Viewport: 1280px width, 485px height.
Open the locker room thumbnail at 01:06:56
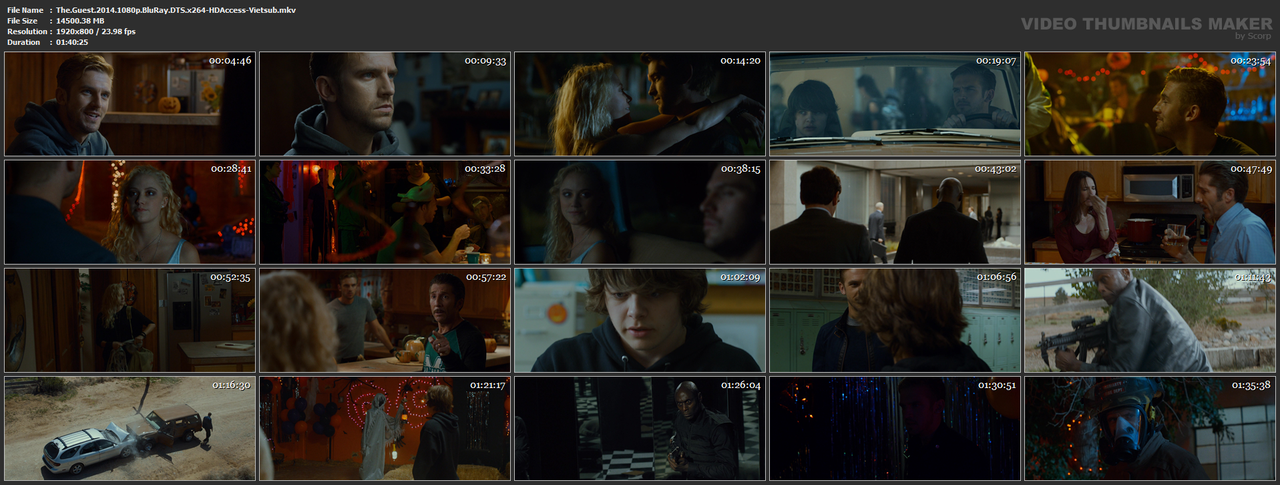pyautogui.click(x=895, y=320)
